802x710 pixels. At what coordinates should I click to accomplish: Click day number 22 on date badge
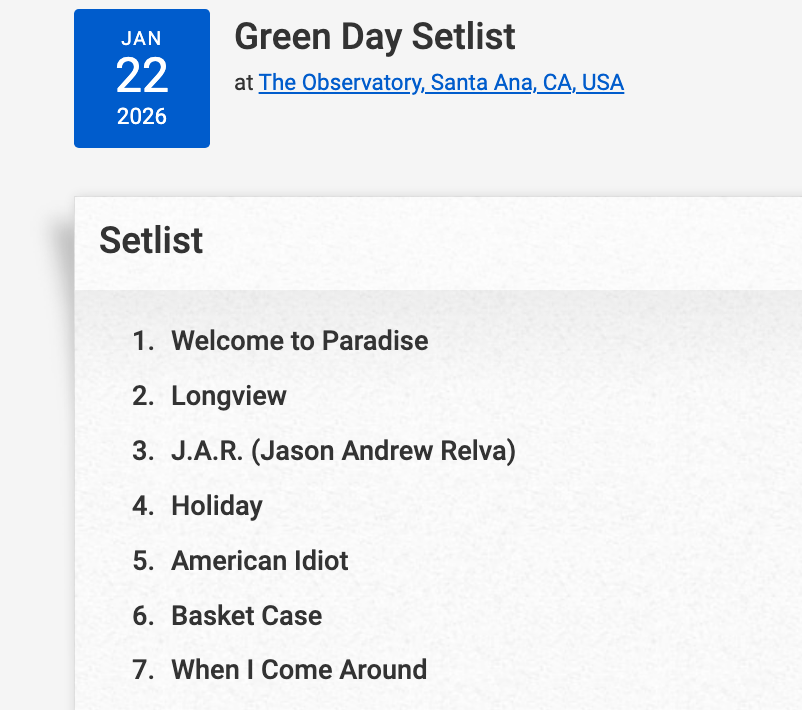coord(142,76)
